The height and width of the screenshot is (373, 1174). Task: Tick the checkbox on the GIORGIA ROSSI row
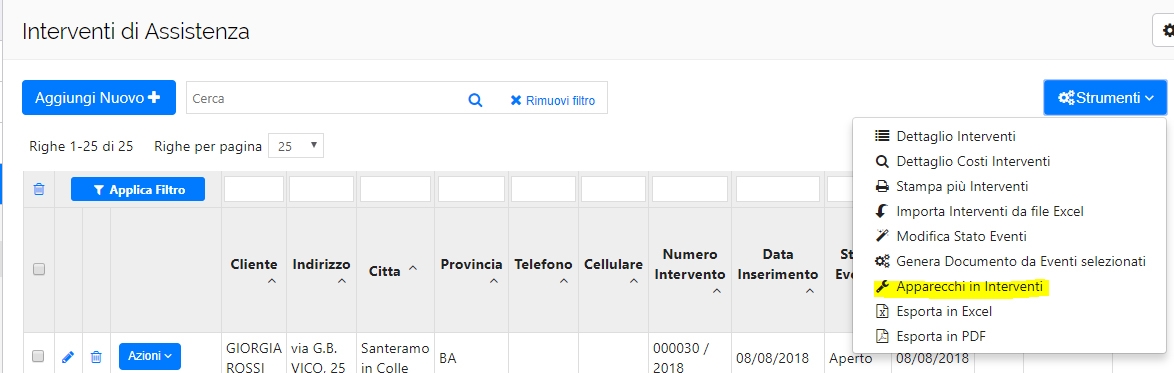39,357
